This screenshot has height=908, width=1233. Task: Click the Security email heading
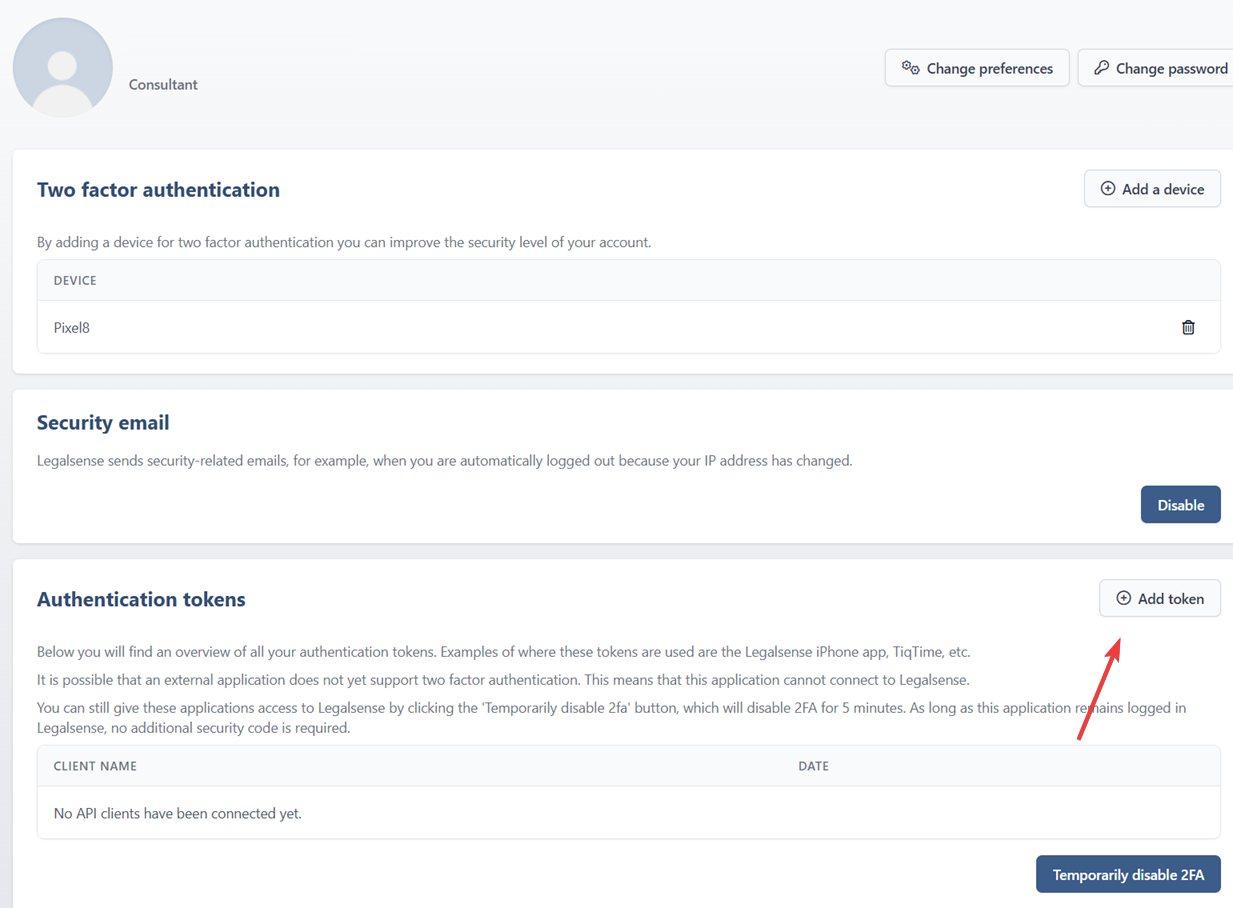[x=103, y=423]
